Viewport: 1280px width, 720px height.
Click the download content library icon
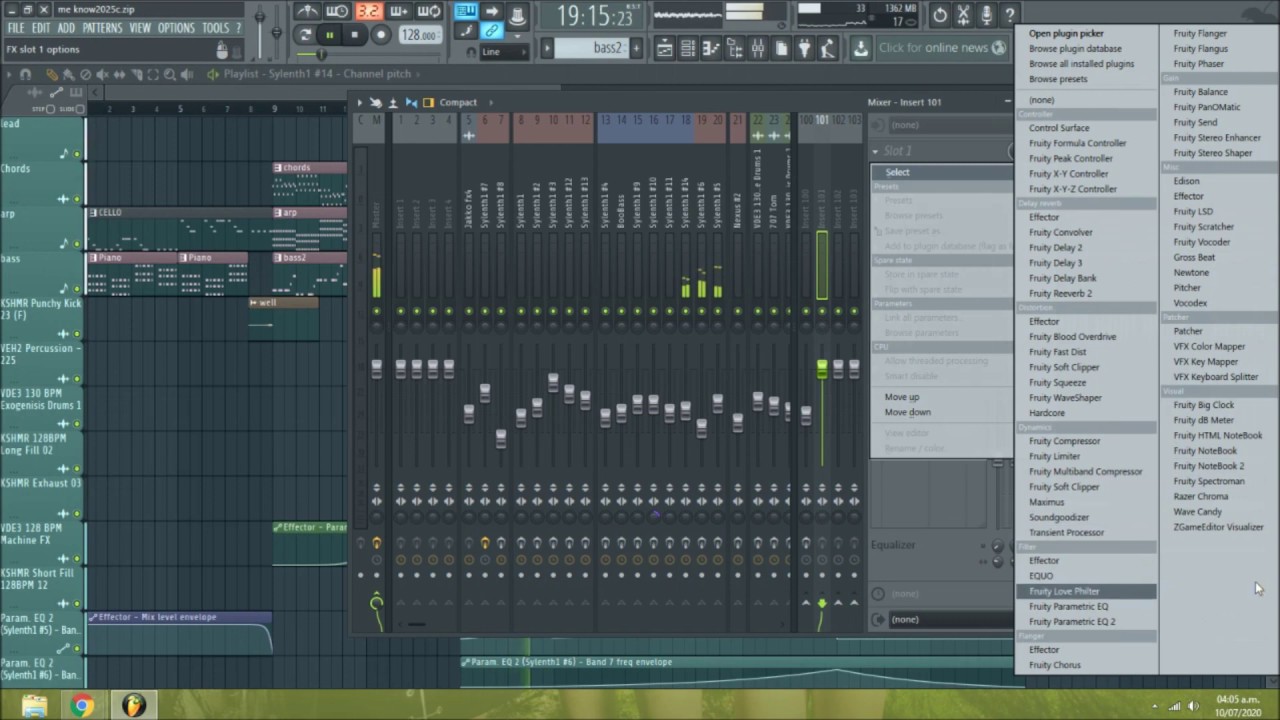(x=860, y=48)
